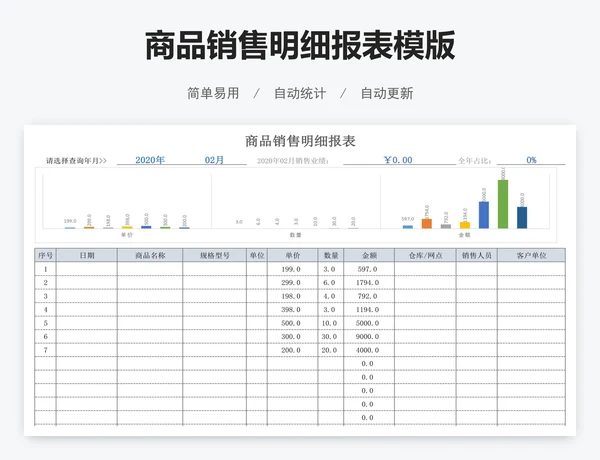The height and width of the screenshot is (460, 600).
Task: Select the gray bar in 金额 chart
Action: tap(446, 226)
